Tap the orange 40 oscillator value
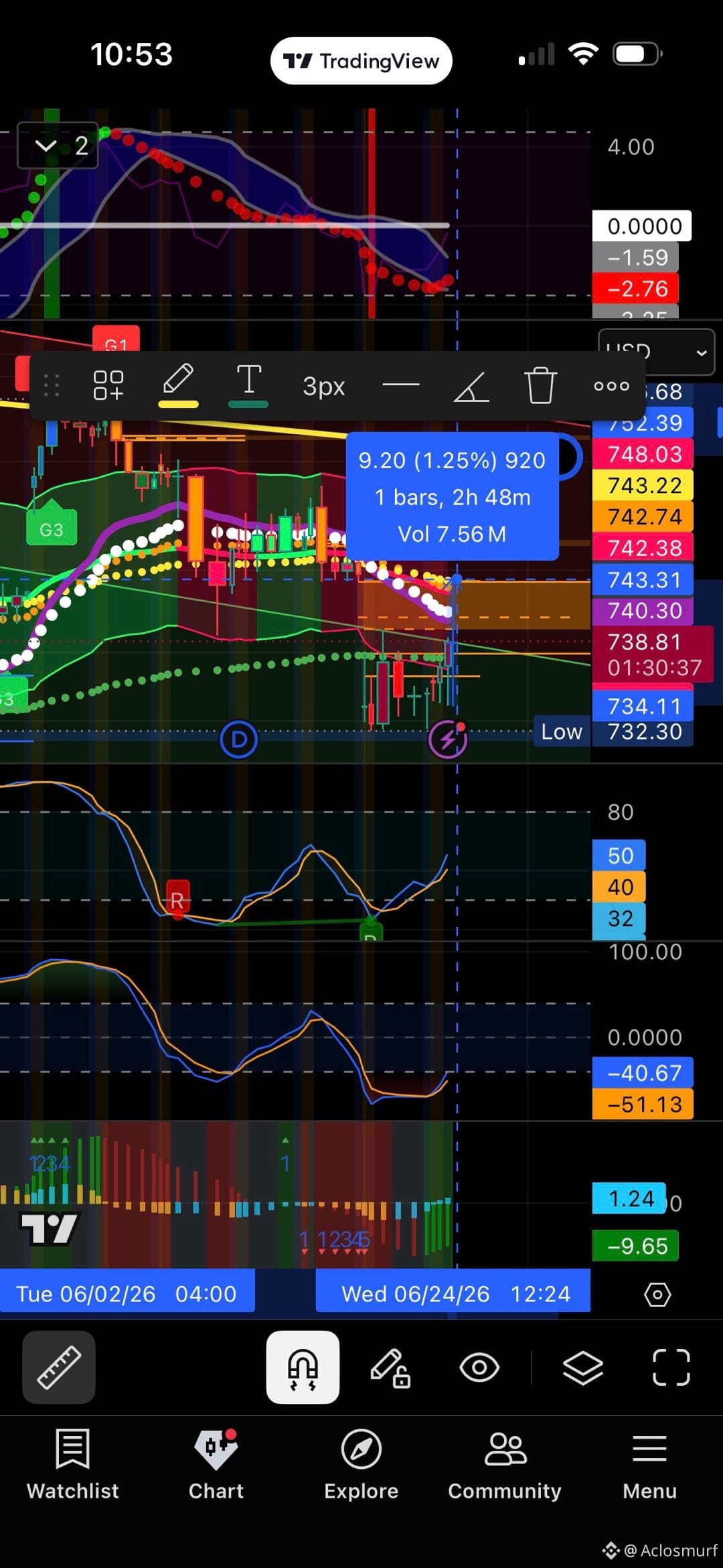This screenshot has height=1568, width=723. (619, 887)
